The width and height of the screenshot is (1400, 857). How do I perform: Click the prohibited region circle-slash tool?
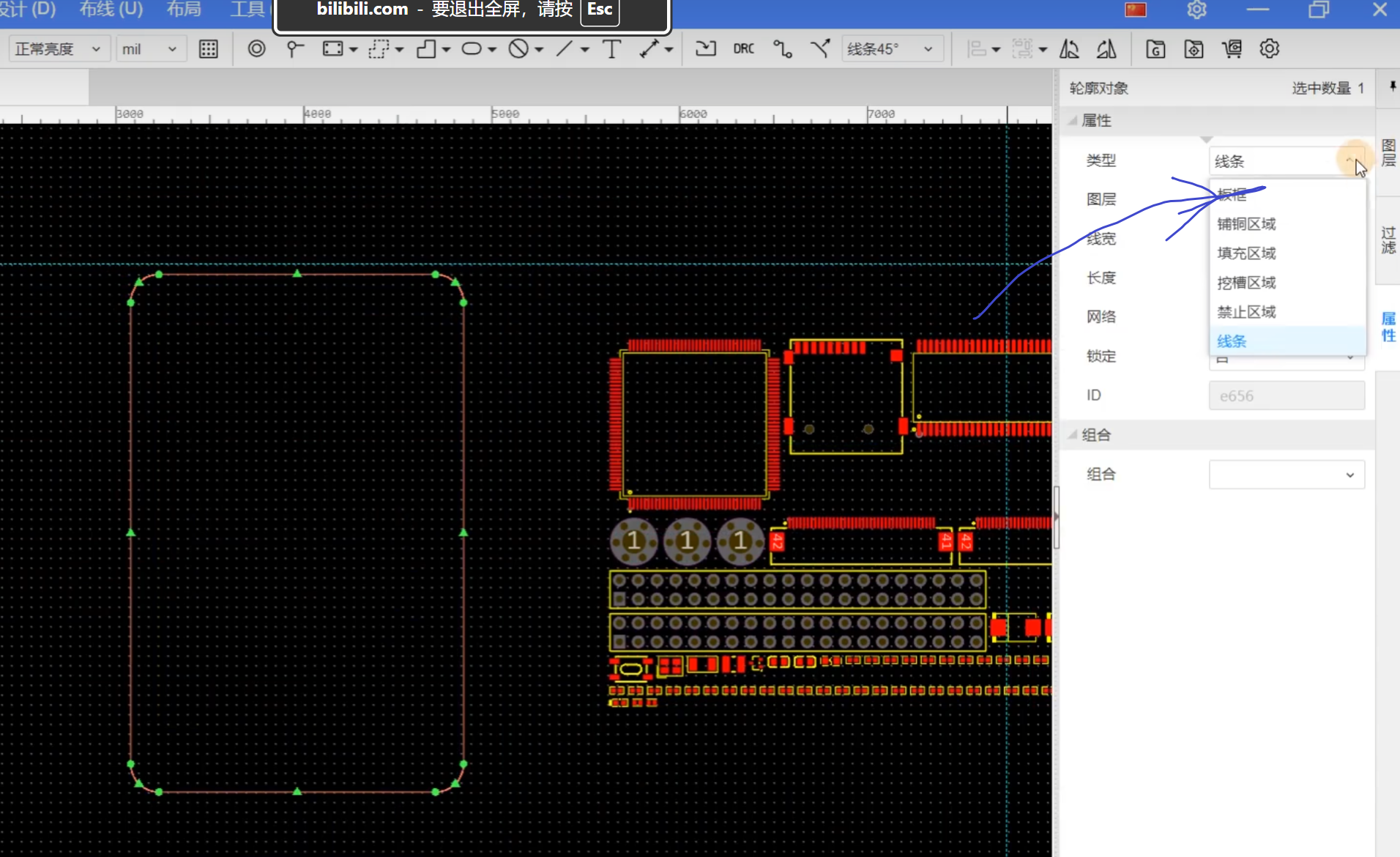point(518,49)
